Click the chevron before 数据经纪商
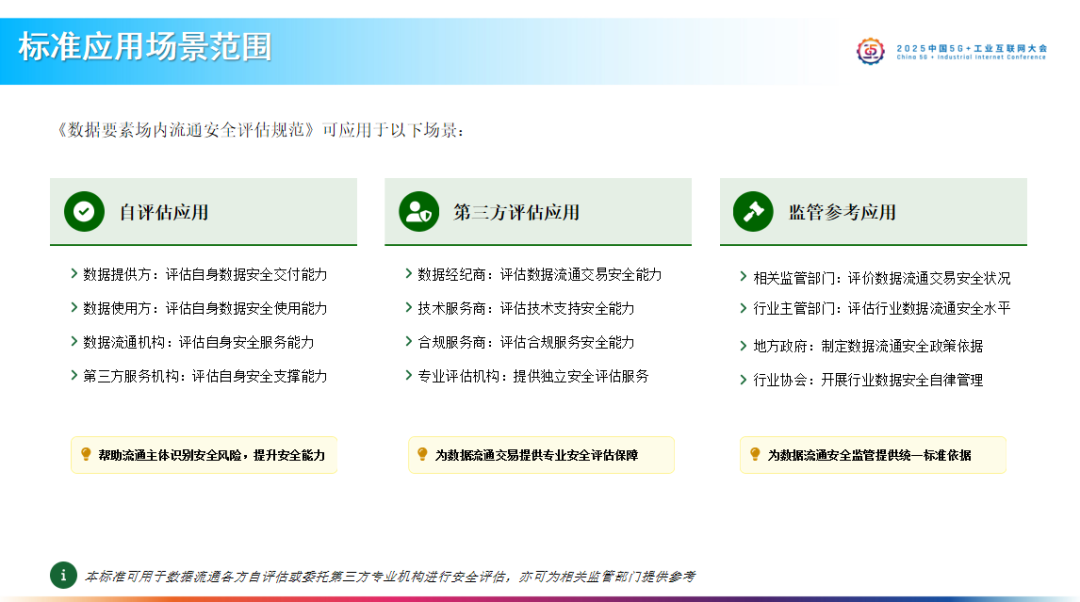Image resolution: width=1080 pixels, height=602 pixels. [409, 274]
